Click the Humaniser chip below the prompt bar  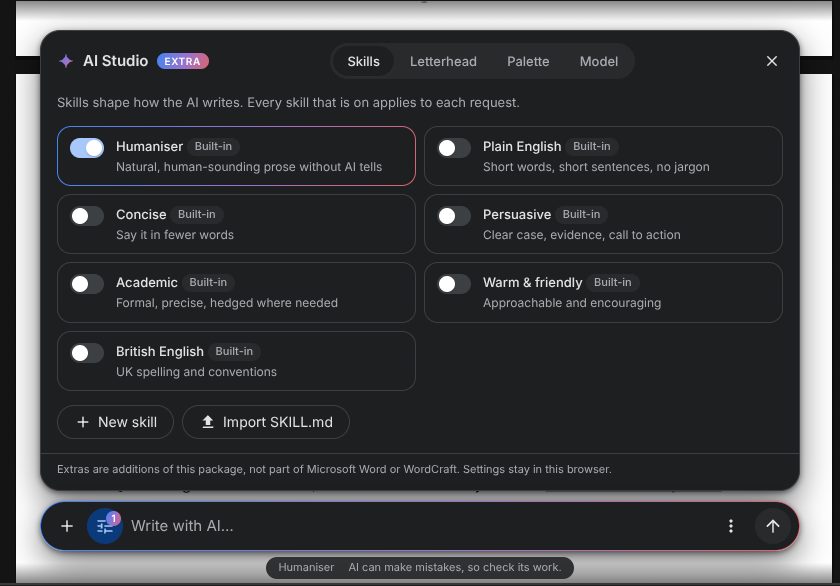click(306, 567)
